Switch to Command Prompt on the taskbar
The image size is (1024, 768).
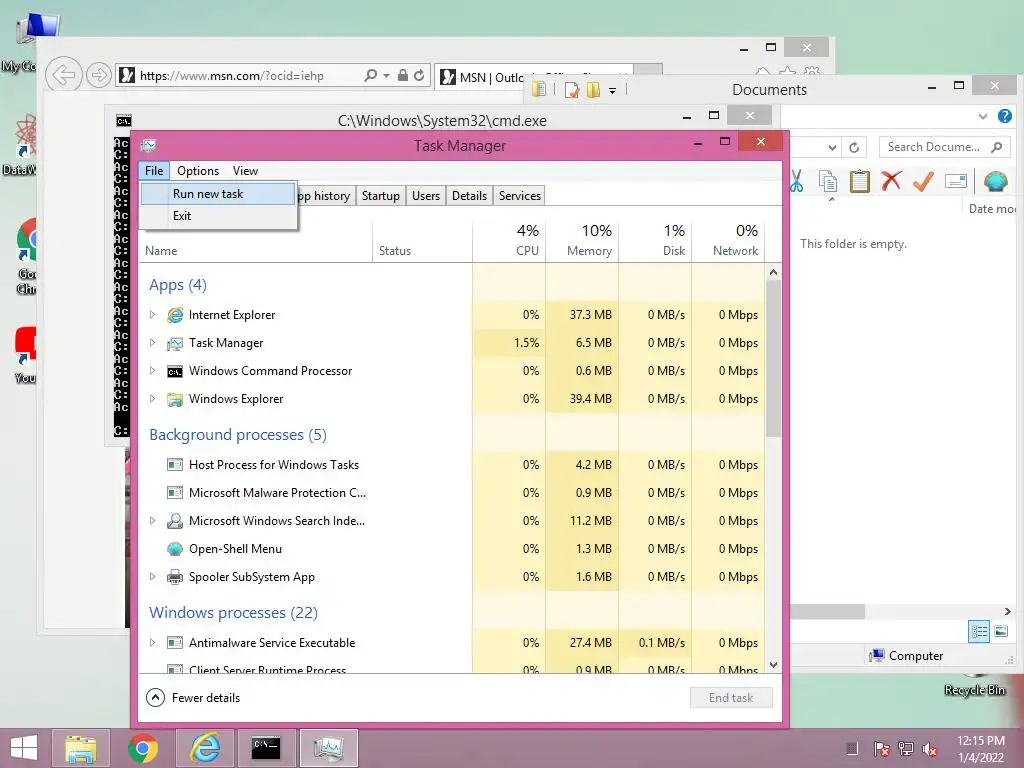[x=266, y=748]
